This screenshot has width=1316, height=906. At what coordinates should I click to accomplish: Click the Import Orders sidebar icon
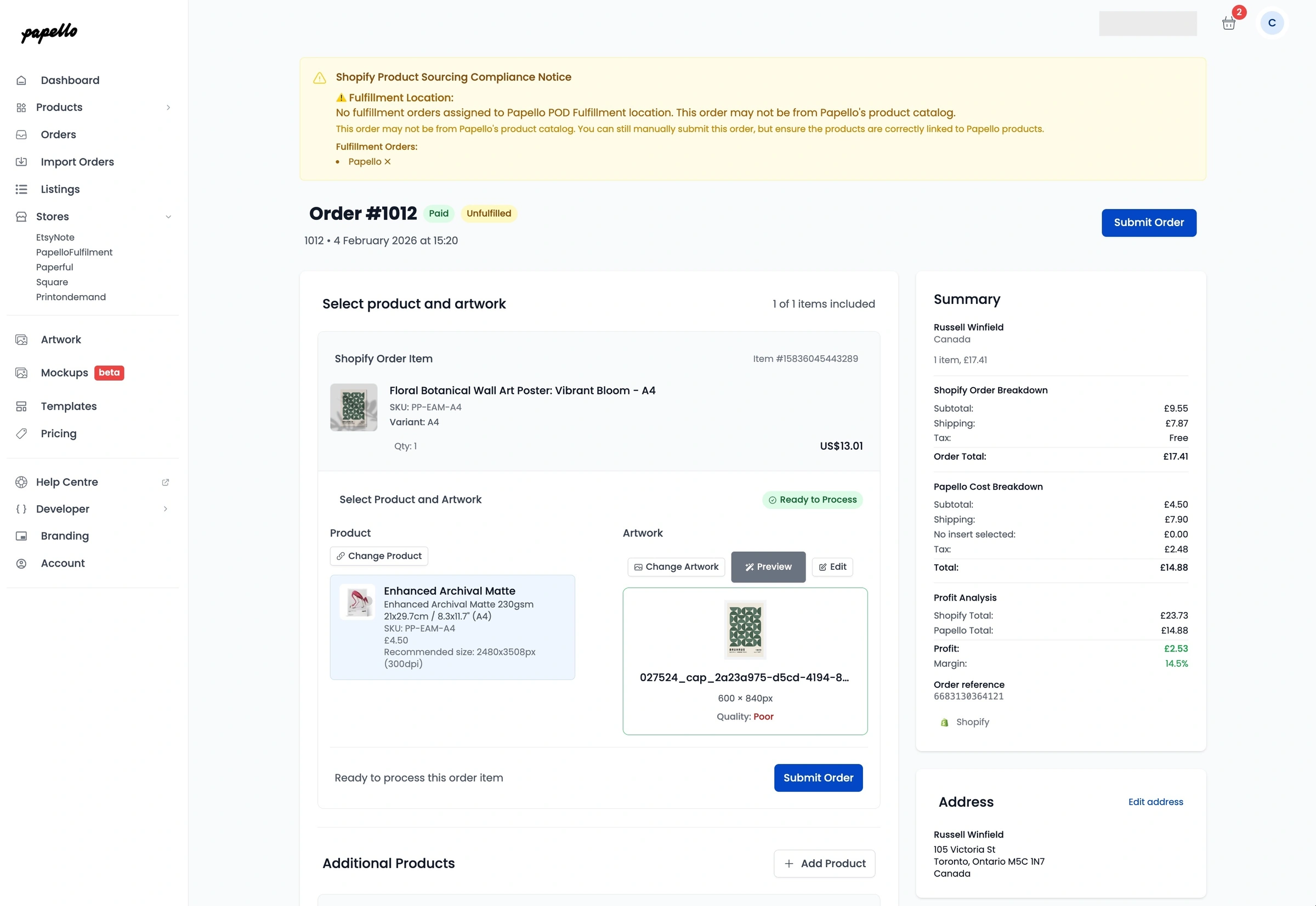pyautogui.click(x=21, y=162)
